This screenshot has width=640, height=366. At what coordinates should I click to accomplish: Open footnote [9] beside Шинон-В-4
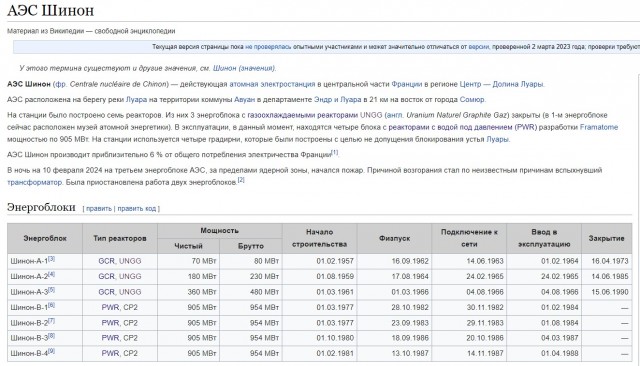pos(51,351)
